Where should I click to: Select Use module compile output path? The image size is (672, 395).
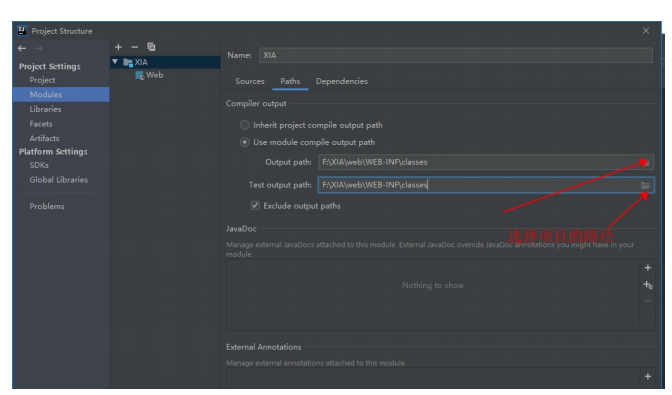(x=244, y=142)
